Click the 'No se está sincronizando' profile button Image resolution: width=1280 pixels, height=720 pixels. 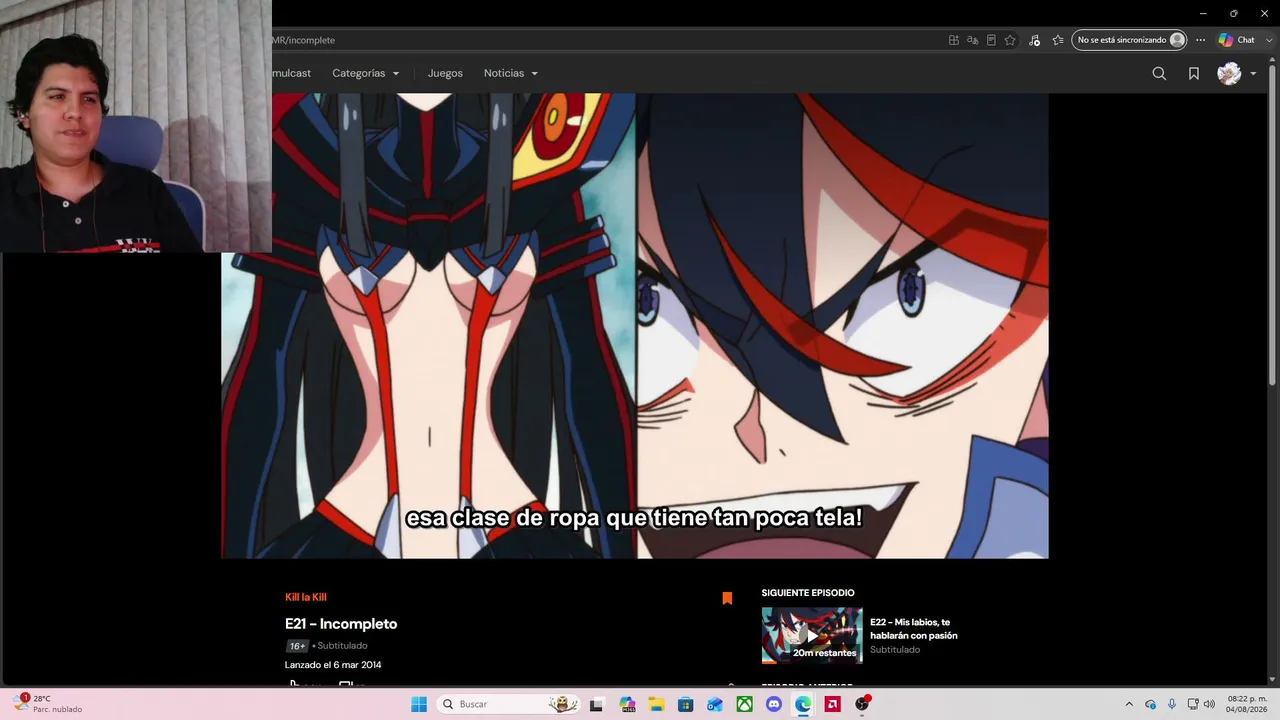(1129, 40)
